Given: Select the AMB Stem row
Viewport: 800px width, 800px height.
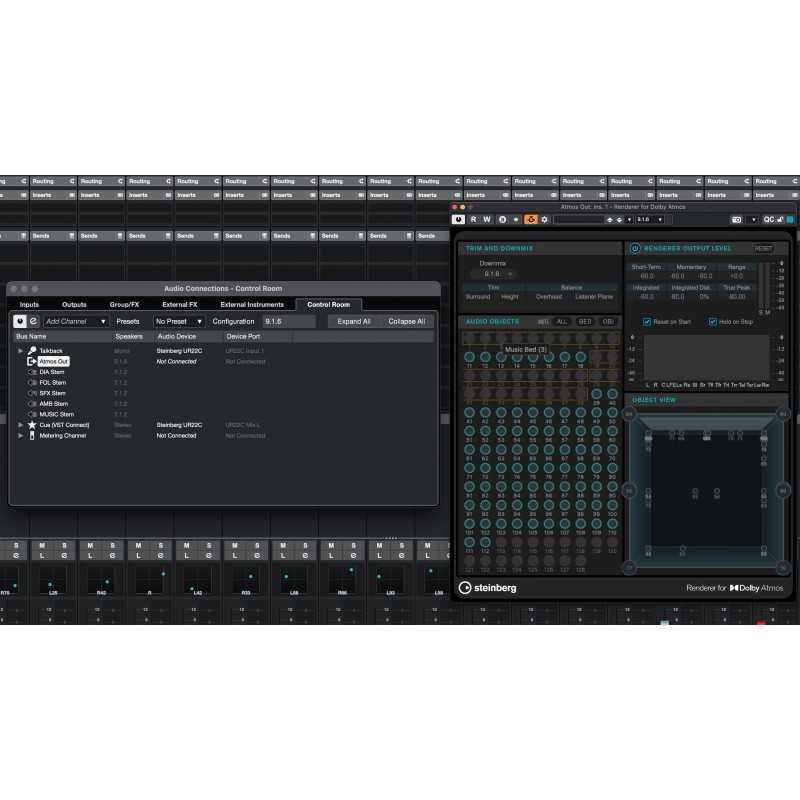Looking at the screenshot, I should [x=54, y=404].
